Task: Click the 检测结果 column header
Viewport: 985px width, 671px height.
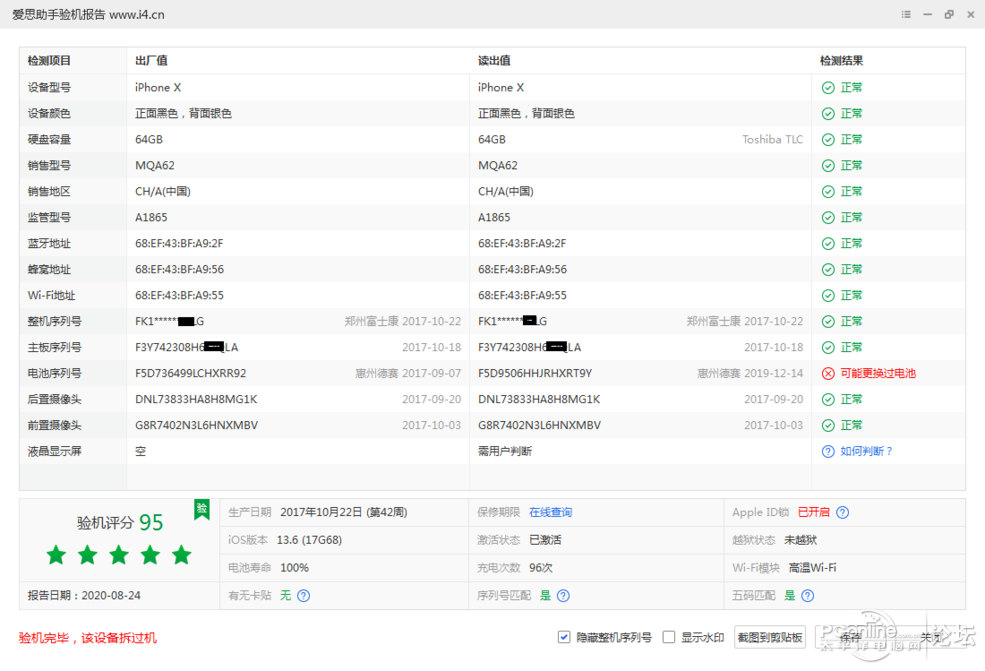Action: [x=841, y=61]
